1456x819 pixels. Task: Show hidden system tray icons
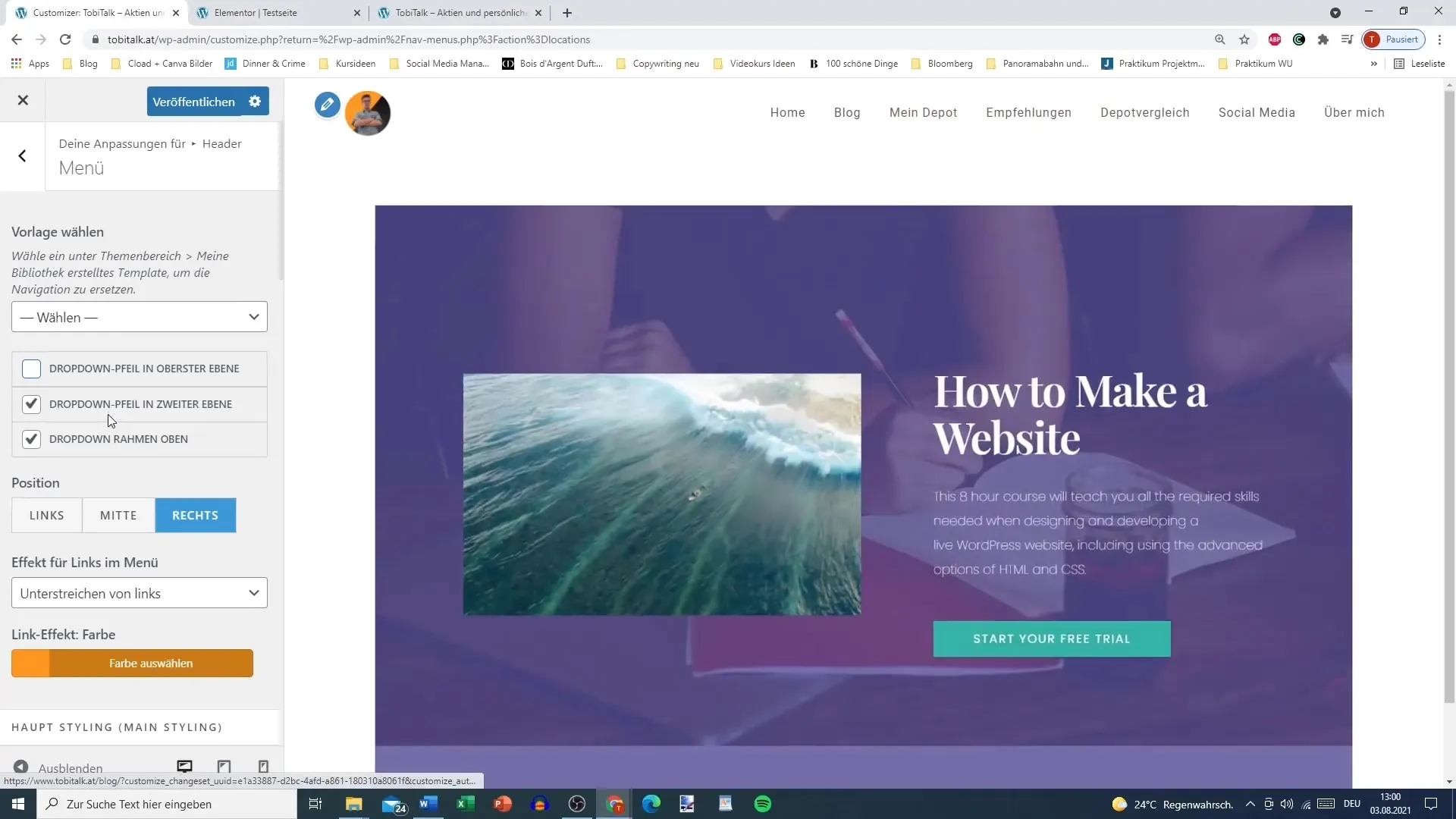[x=1250, y=804]
